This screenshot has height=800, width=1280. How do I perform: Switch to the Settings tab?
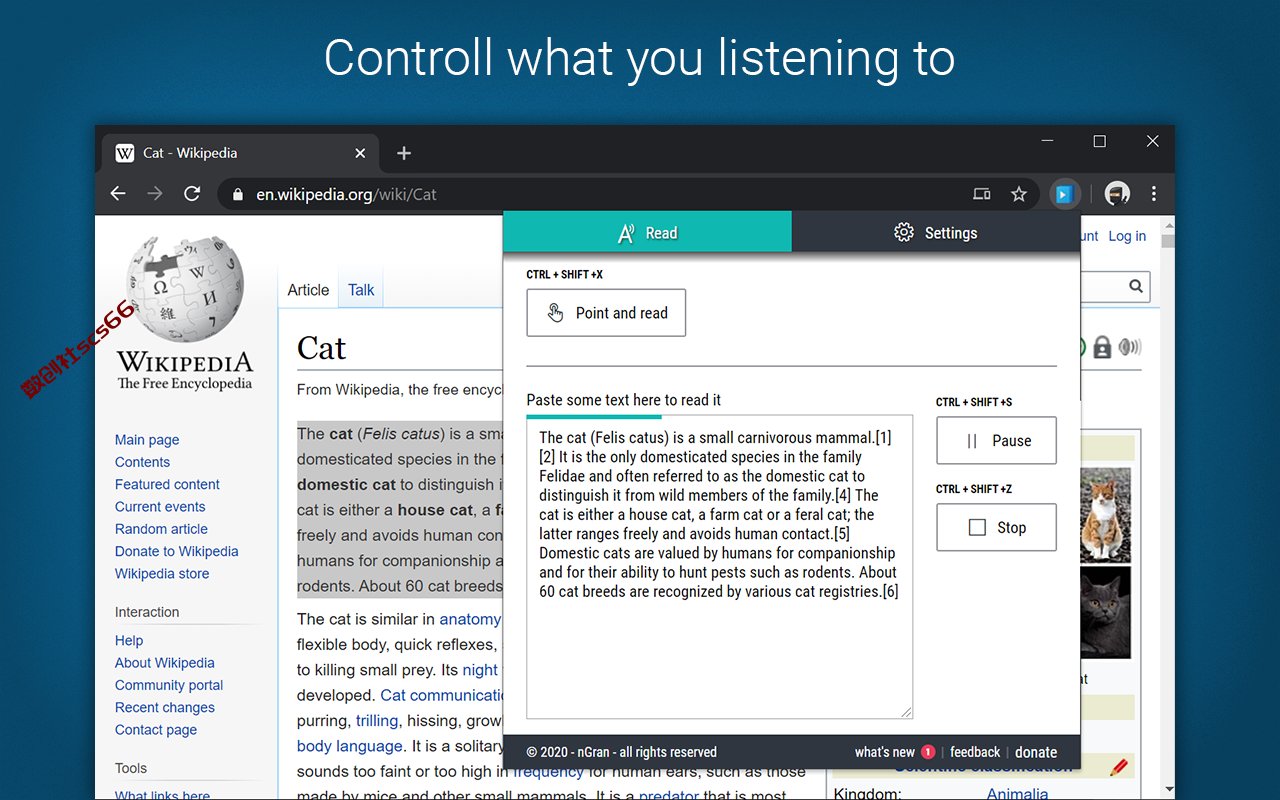936,232
